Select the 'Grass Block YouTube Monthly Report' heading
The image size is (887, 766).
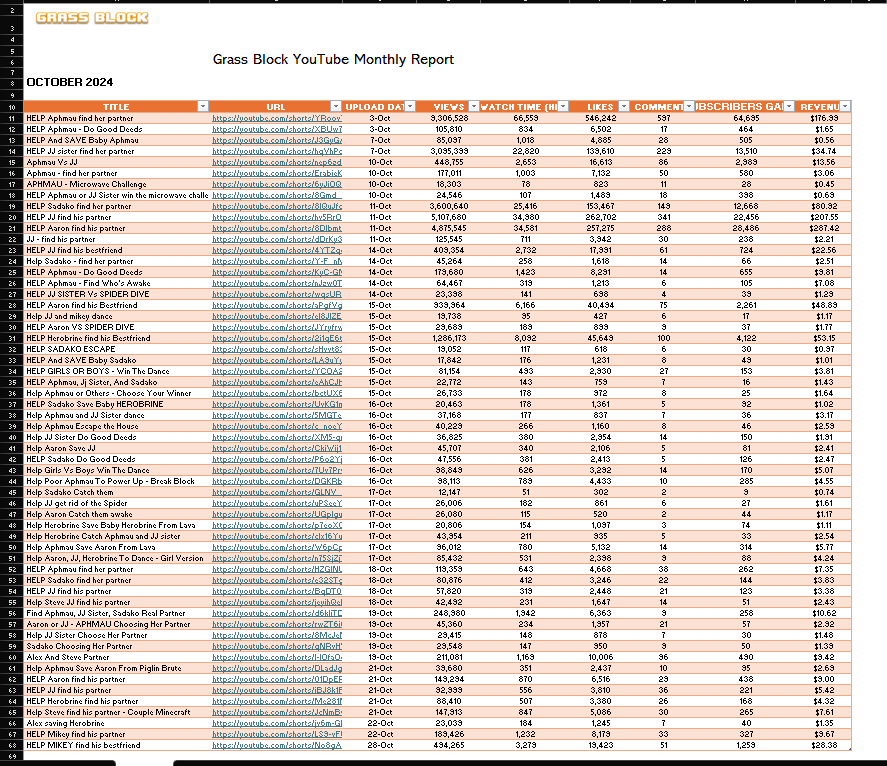[x=333, y=59]
